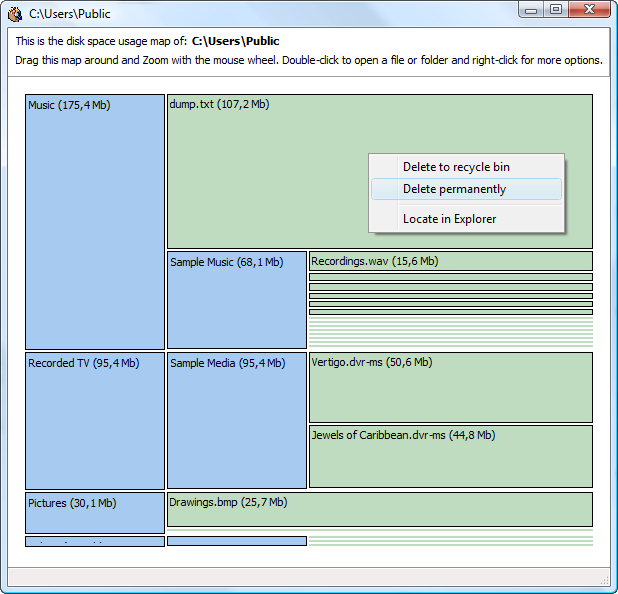
Task: Select the Recorded TV folder block
Action: tap(95, 420)
